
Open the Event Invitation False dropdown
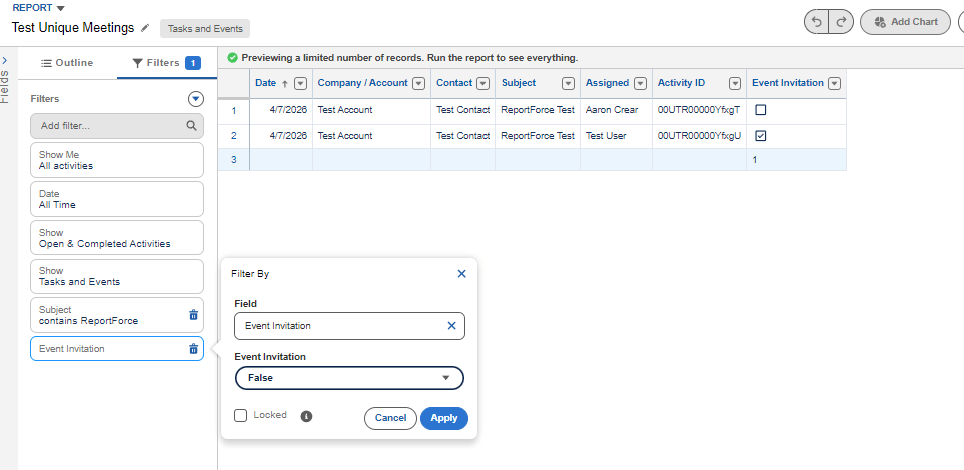pyautogui.click(x=349, y=378)
